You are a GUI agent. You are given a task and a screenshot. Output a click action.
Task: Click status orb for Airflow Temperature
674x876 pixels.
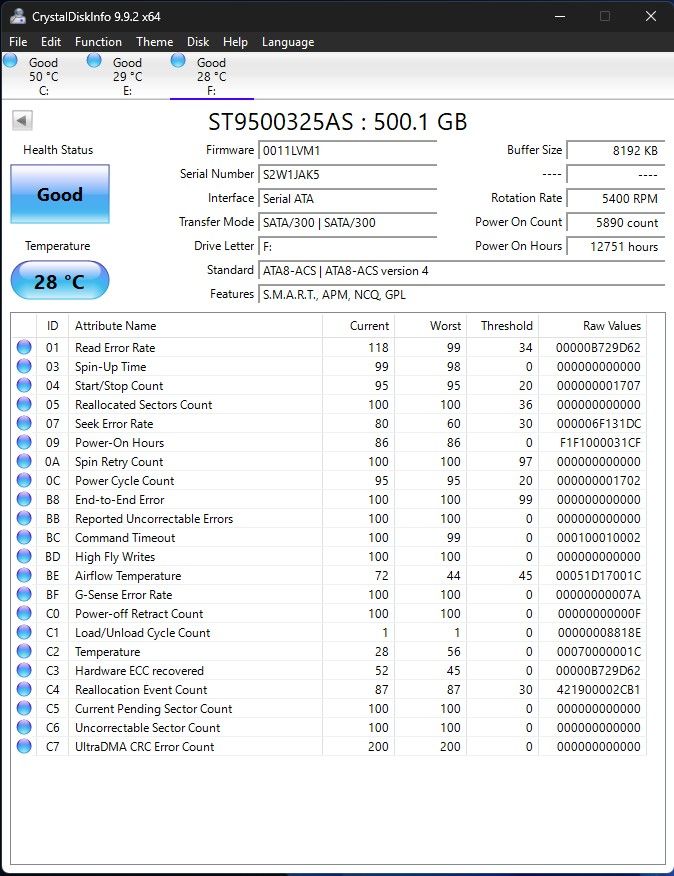24,575
